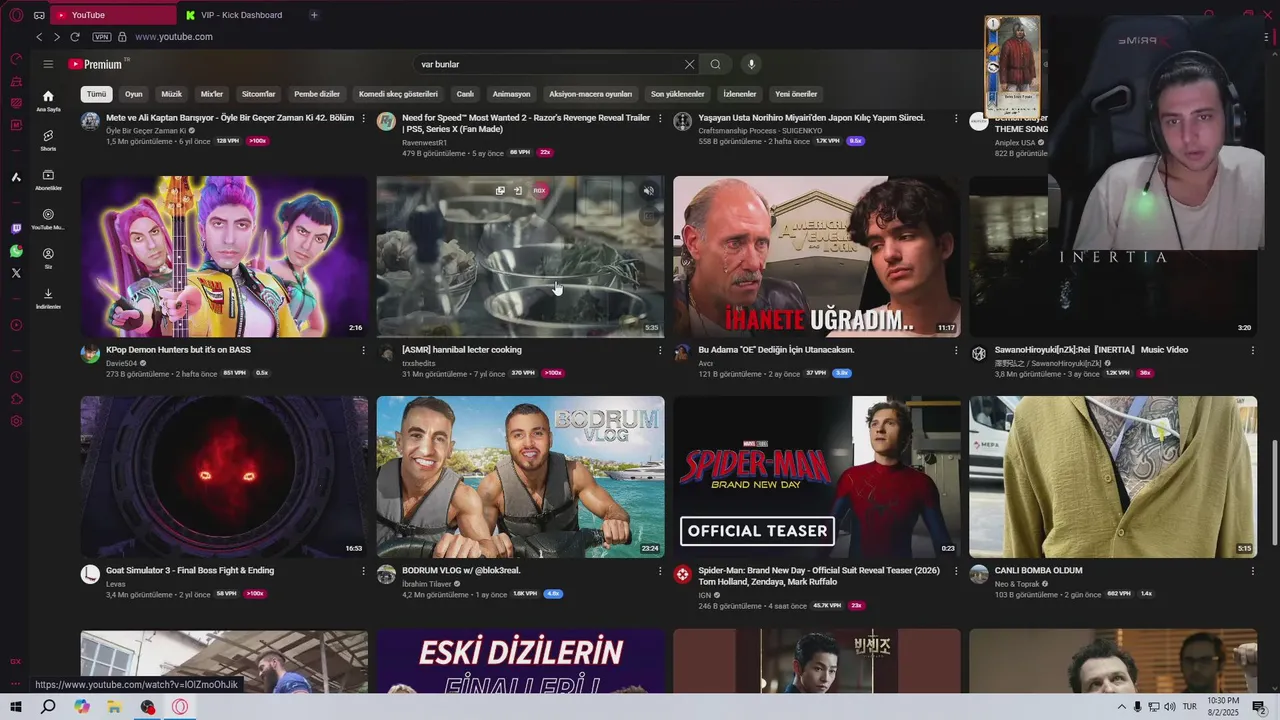Open options for CANLI BOMBA OLDUM video
1280x720 pixels.
(x=1252, y=571)
